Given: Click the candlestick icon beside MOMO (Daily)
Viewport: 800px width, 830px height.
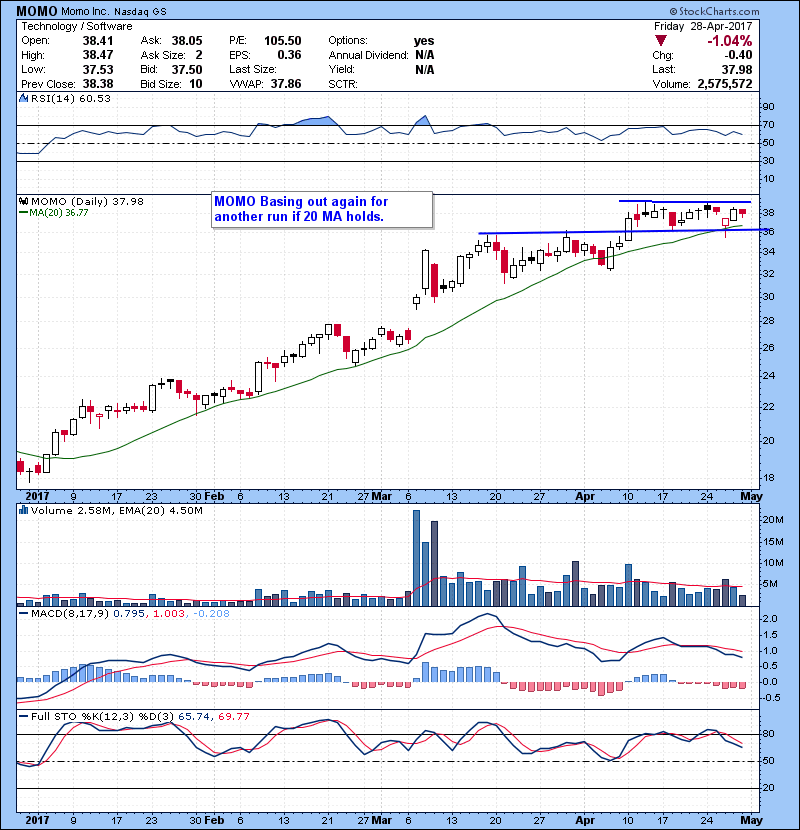Looking at the screenshot, I should (23, 201).
